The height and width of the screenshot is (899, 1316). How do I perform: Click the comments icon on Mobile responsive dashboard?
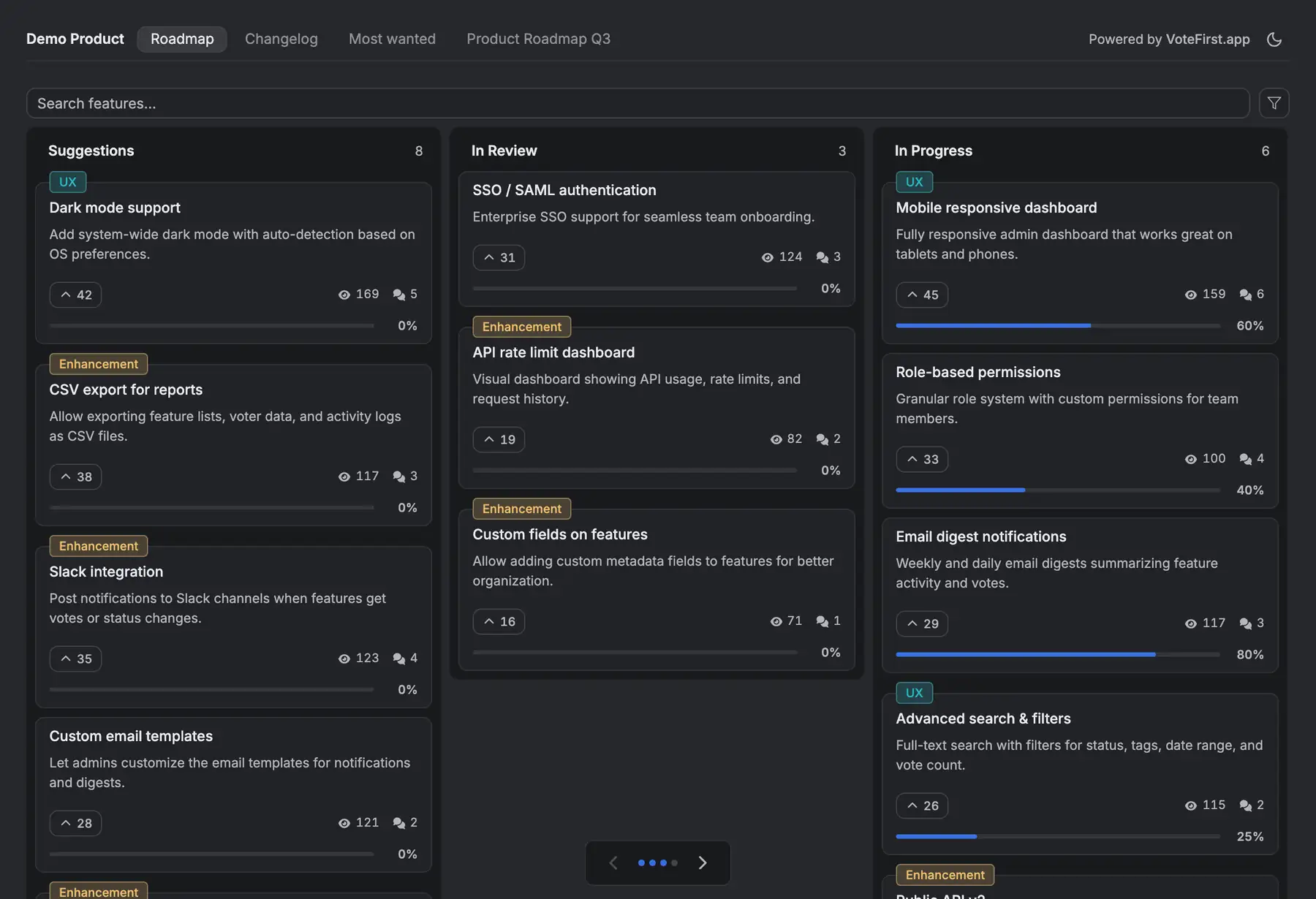[x=1246, y=295]
